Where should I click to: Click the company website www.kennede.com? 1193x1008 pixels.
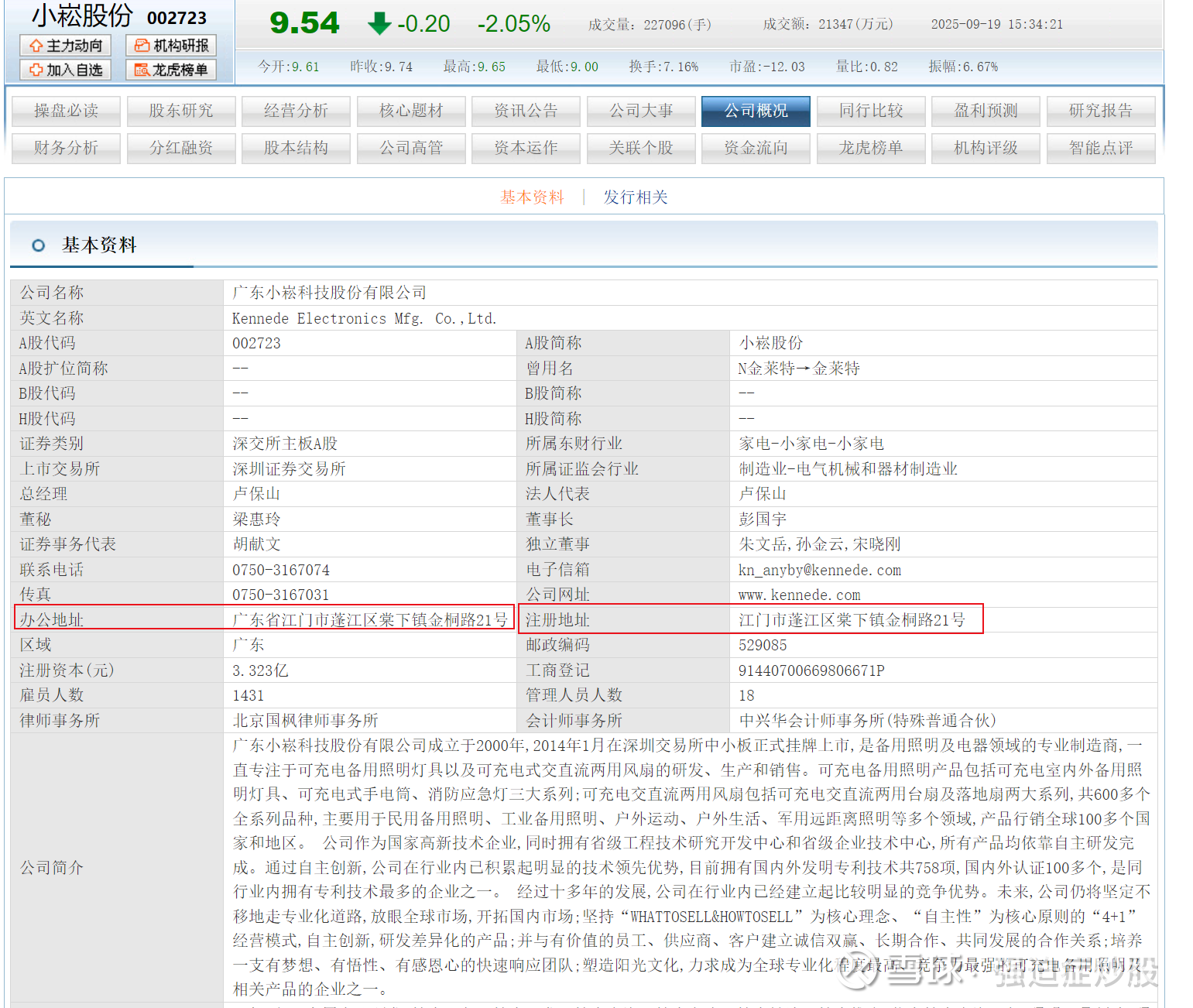coord(800,595)
